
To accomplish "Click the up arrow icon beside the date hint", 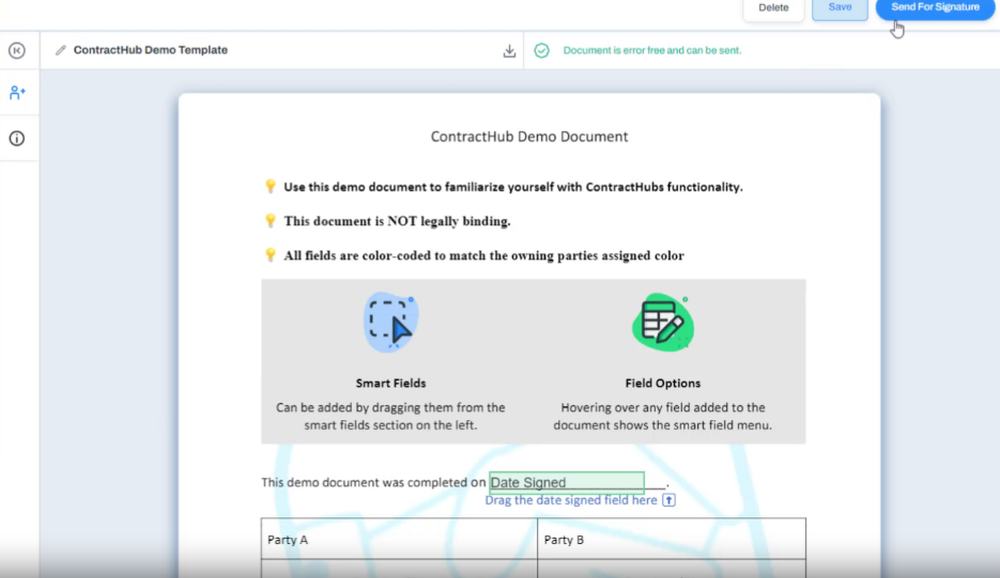I will click(668, 500).
